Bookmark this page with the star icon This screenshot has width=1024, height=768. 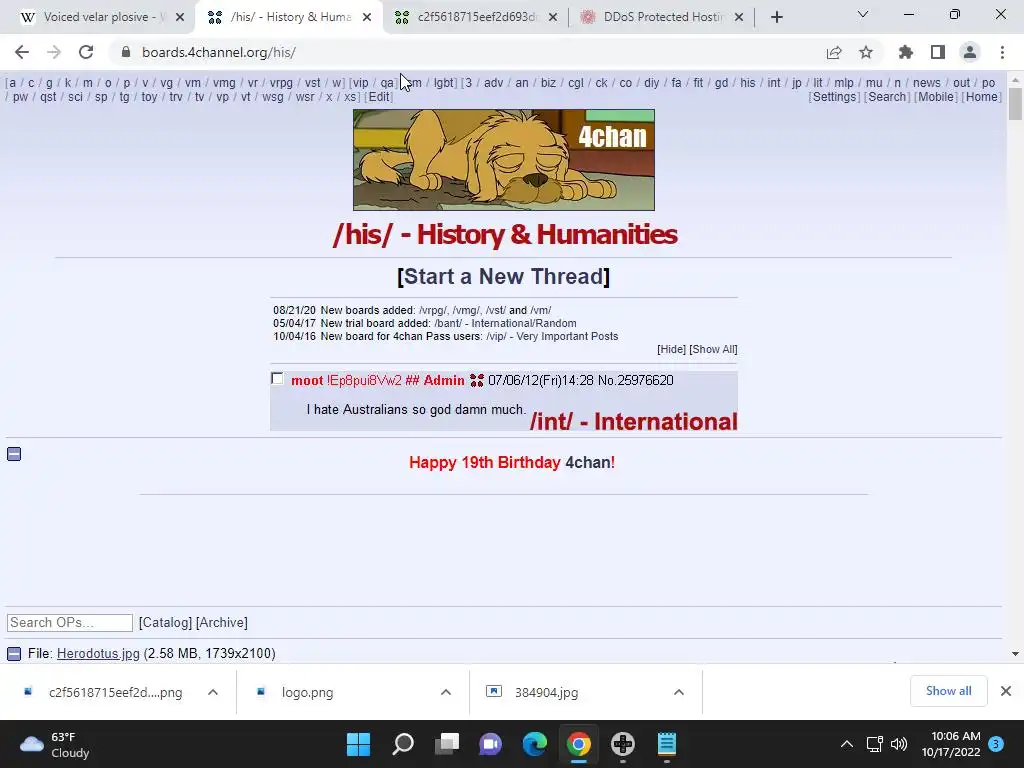(866, 52)
